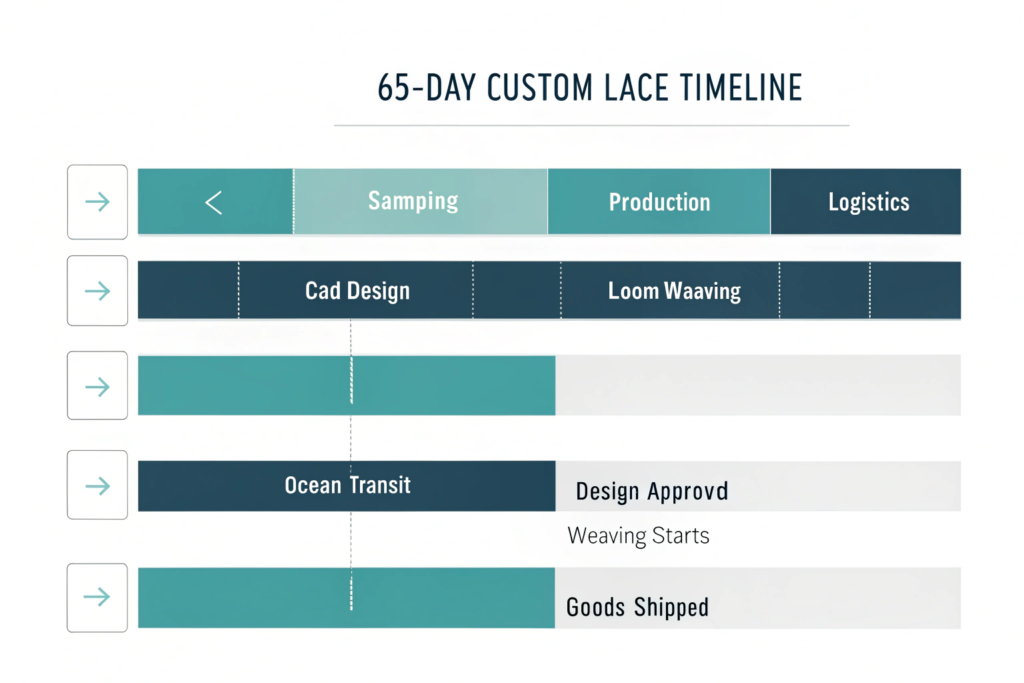Click the Cad Design bar
Screen dimensions: 1024x683
point(357,291)
